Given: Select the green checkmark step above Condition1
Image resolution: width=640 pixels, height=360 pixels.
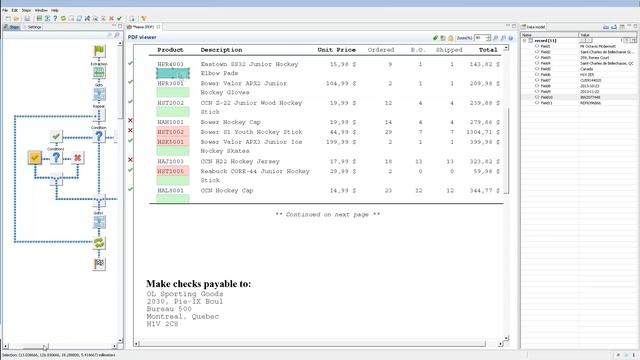Looking at the screenshot, I should pyautogui.click(x=56, y=136).
